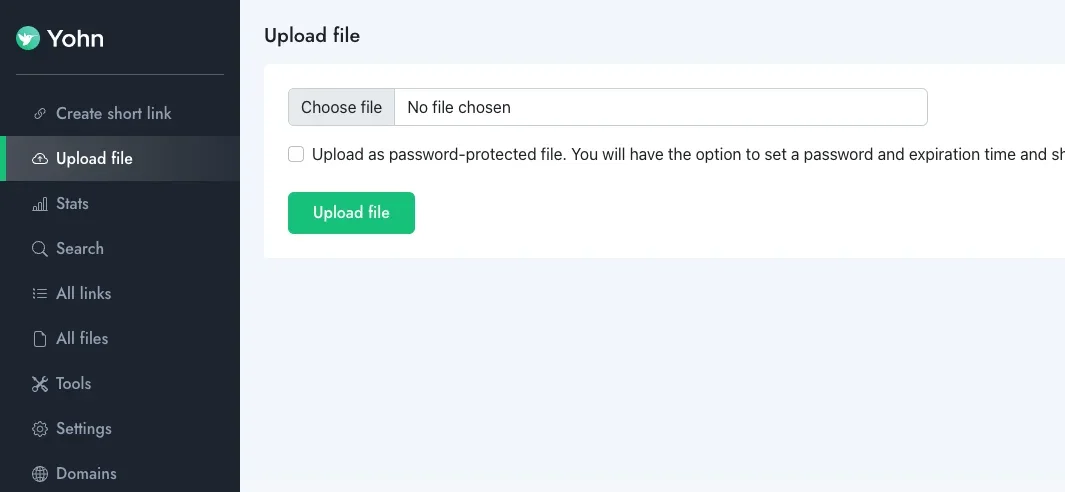Enable the password-protected file checkbox
The height and width of the screenshot is (492, 1065).
(x=296, y=154)
